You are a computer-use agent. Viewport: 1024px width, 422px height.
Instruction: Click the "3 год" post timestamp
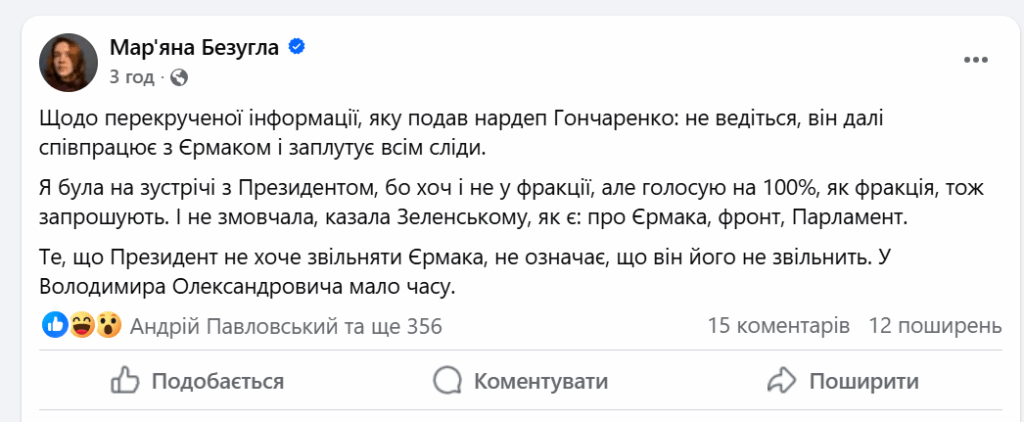tap(131, 76)
